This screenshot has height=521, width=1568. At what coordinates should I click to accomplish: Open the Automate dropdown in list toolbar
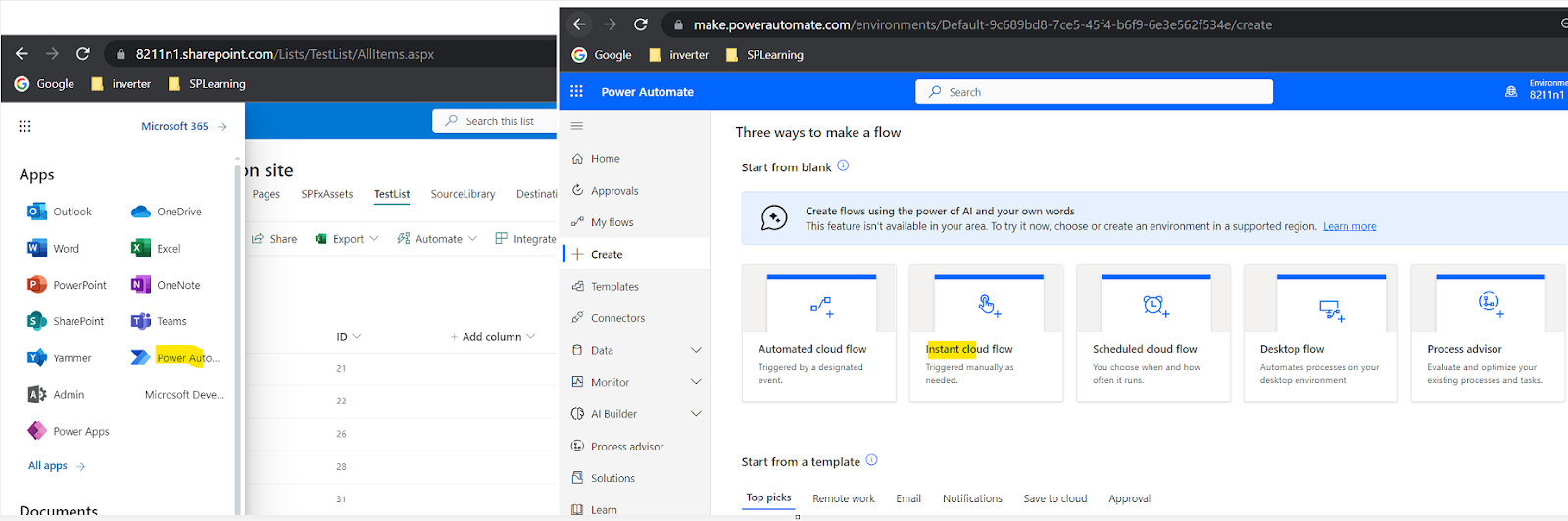pos(437,238)
